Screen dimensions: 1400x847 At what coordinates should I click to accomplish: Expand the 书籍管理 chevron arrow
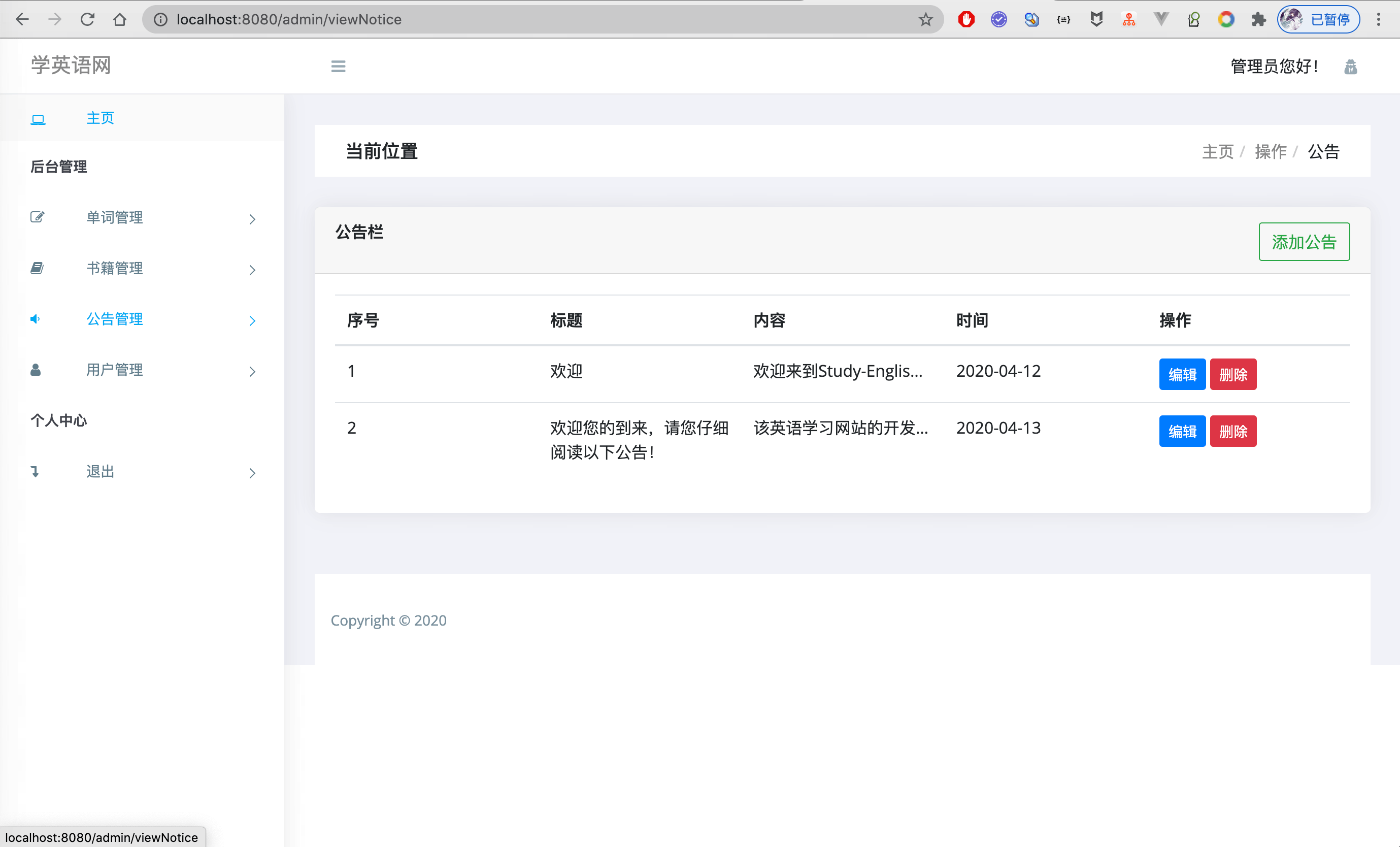252,270
